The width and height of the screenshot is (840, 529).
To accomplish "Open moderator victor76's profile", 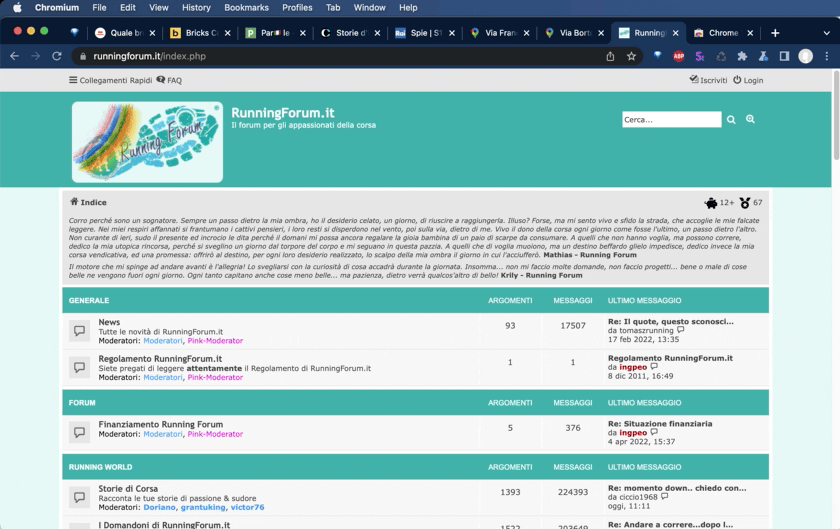I will coord(248,507).
